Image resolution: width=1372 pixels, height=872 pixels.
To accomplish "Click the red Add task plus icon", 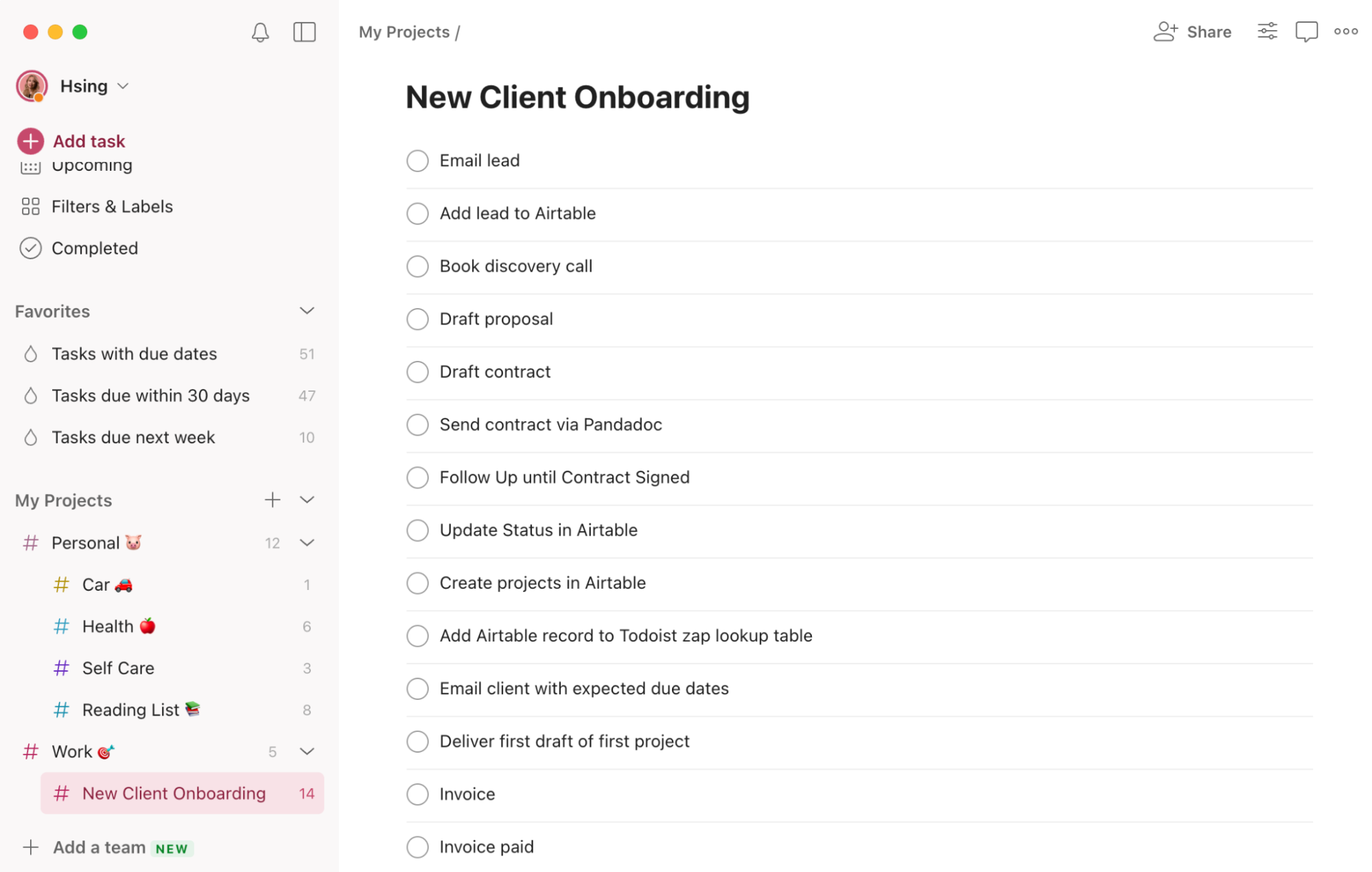I will click(30, 141).
